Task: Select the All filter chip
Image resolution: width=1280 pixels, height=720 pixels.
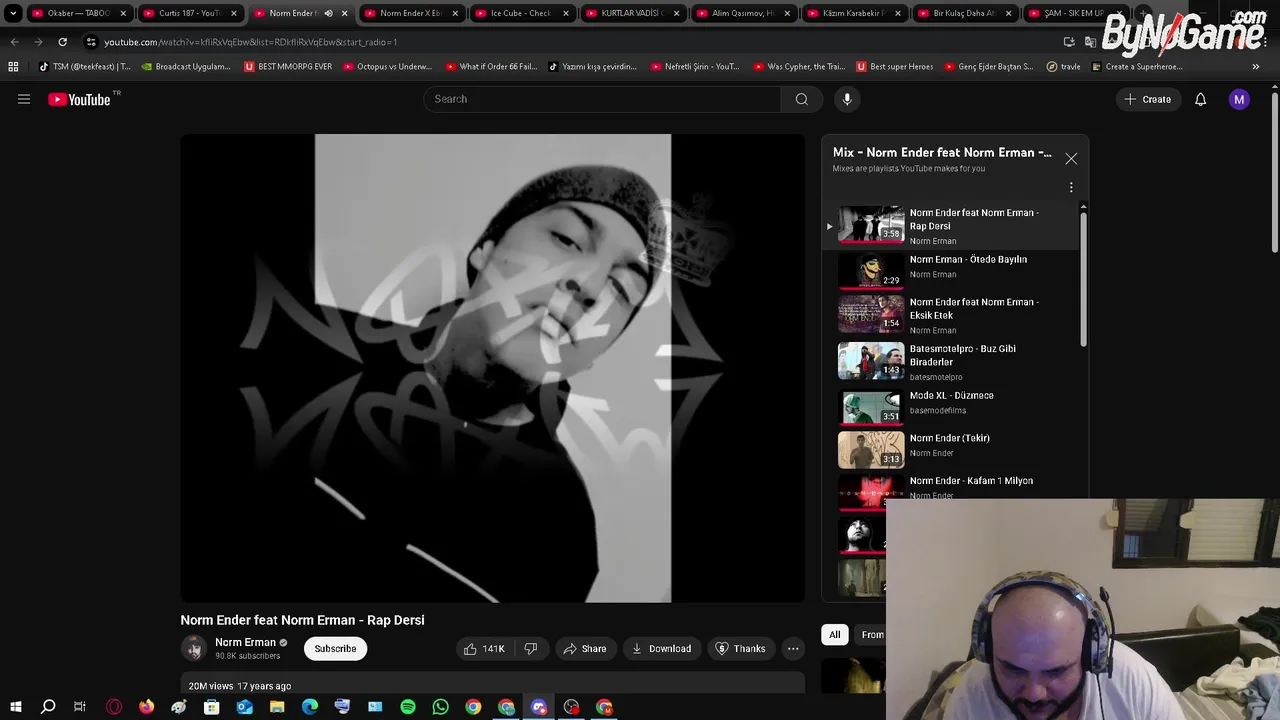Action: point(835,634)
